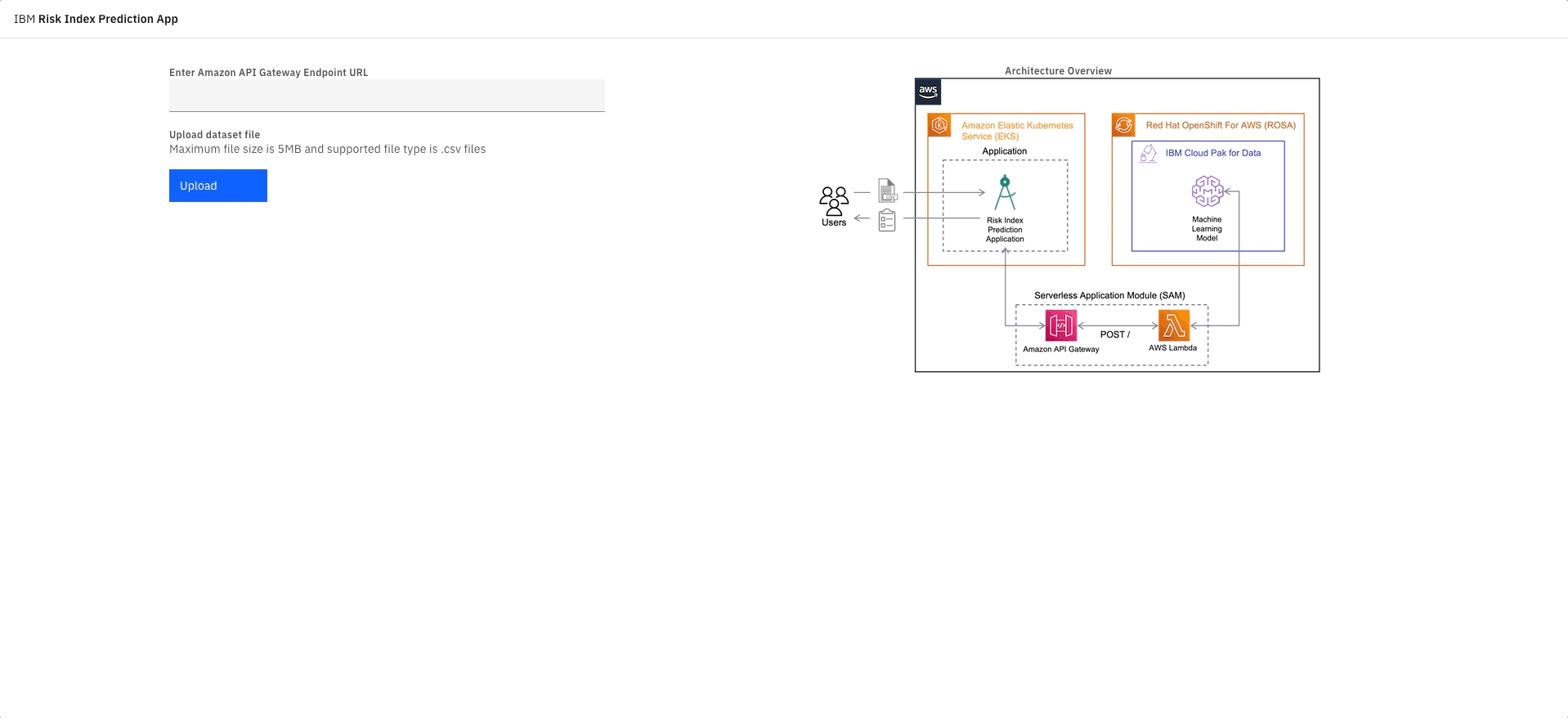Click the Application label above dashed box
This screenshot has height=718, width=1568.
pyautogui.click(x=1005, y=151)
